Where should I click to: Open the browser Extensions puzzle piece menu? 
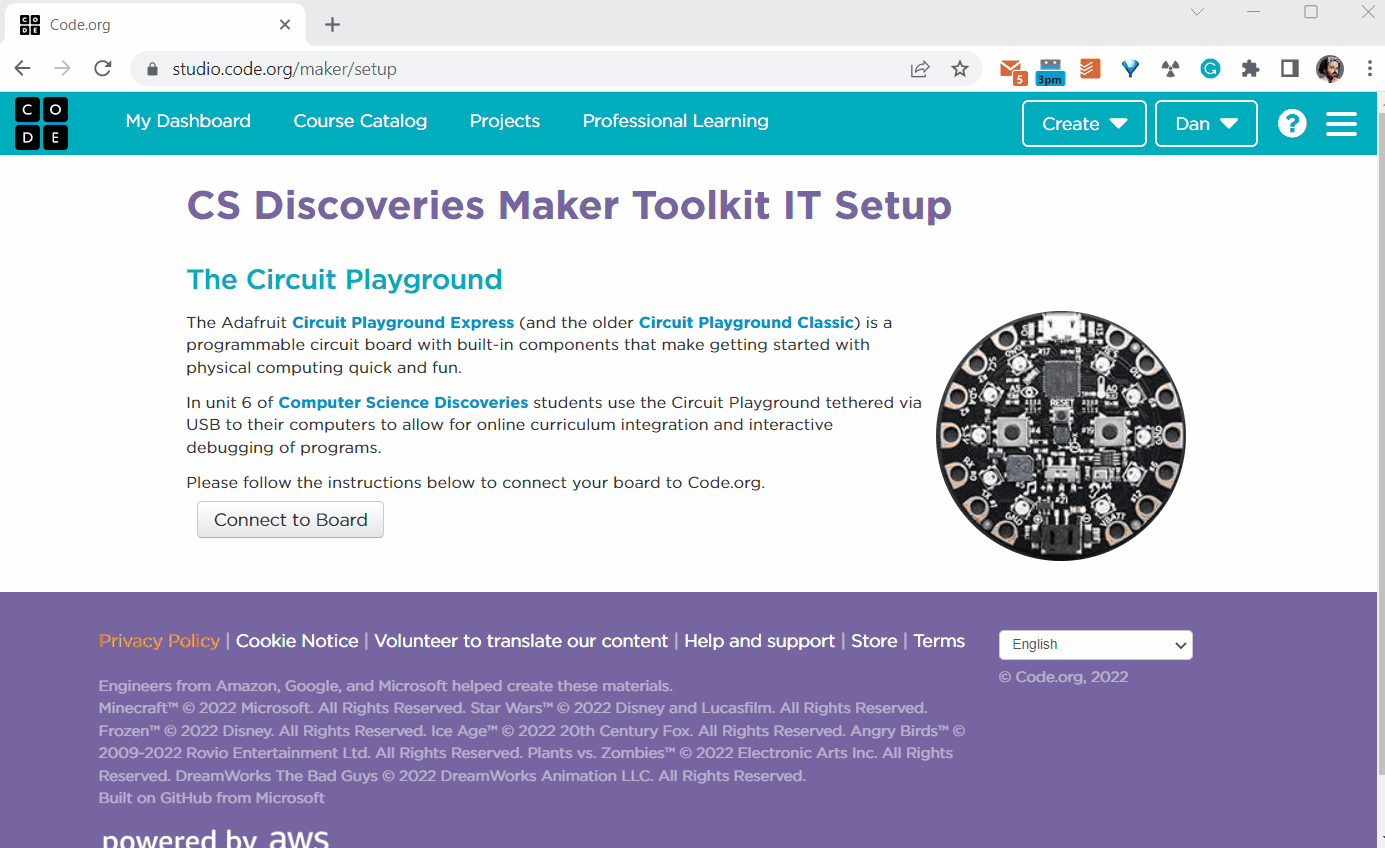click(x=1250, y=69)
